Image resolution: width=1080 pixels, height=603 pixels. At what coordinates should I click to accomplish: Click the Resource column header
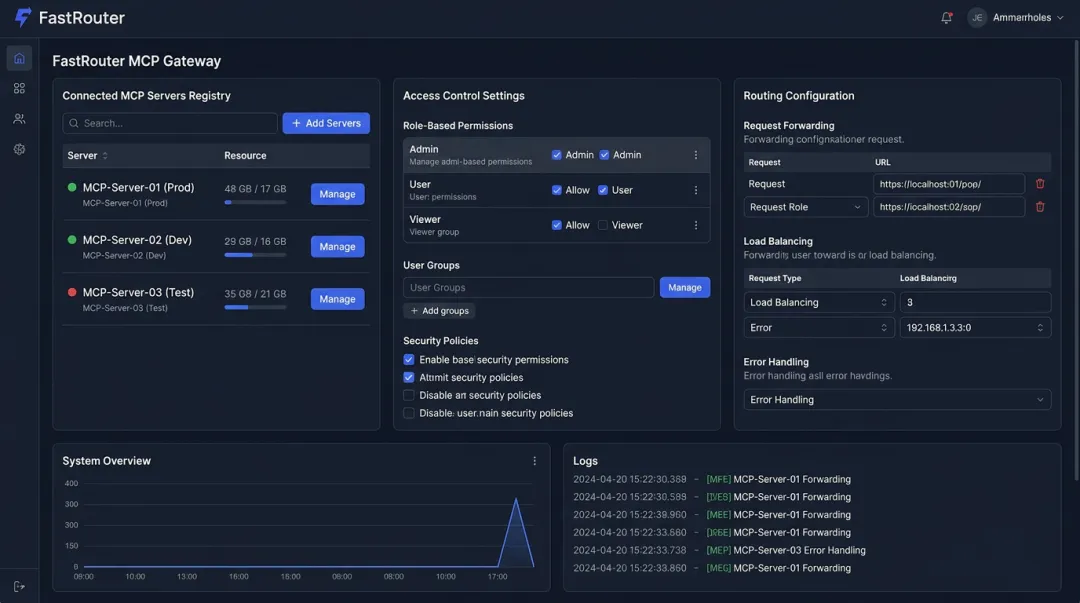click(245, 156)
